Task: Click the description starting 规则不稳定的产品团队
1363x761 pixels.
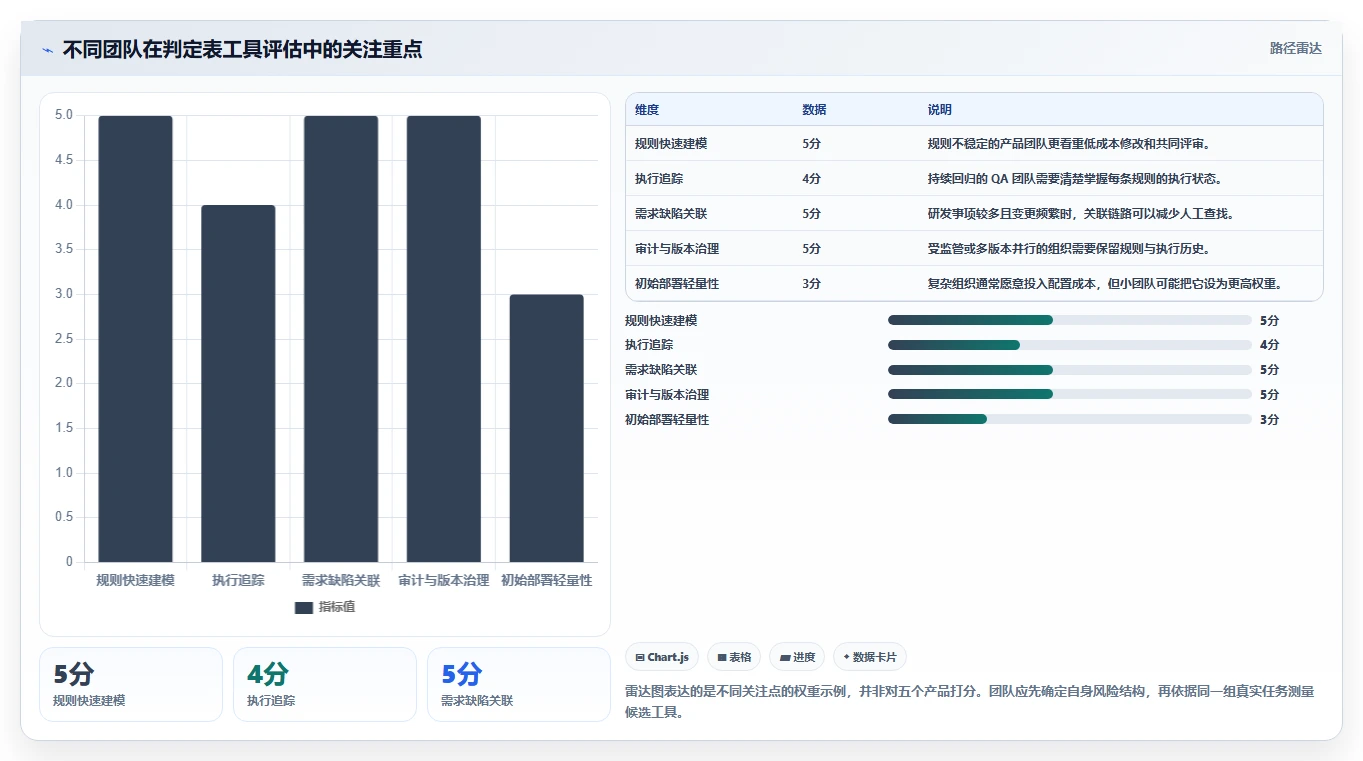Action: 1069,144
